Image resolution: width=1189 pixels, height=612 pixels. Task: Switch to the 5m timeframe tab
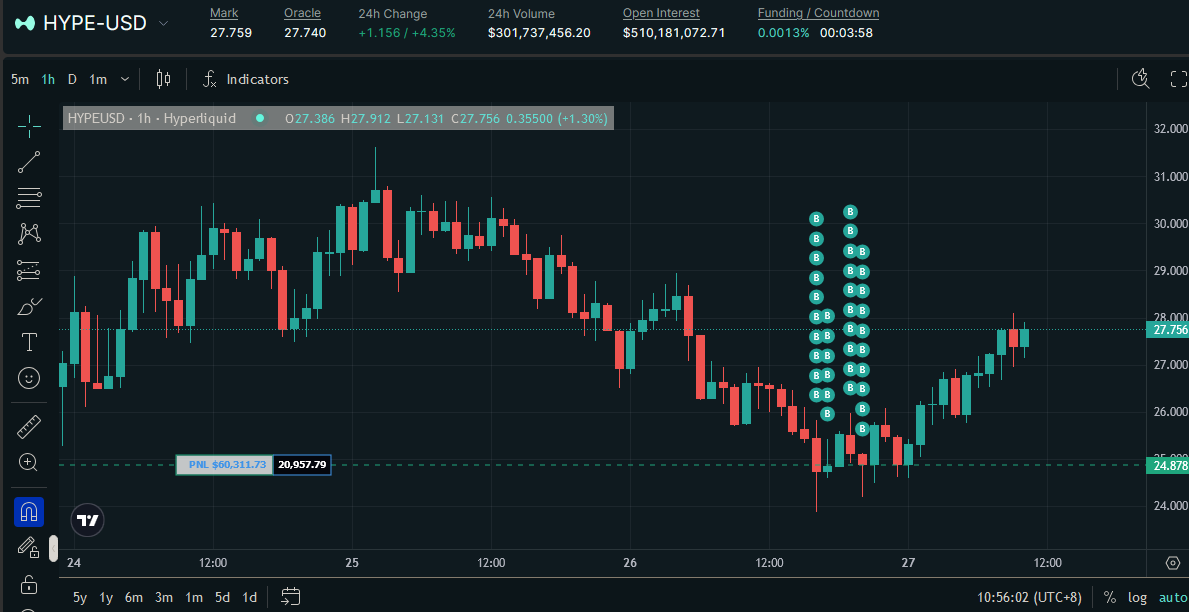pyautogui.click(x=20, y=78)
